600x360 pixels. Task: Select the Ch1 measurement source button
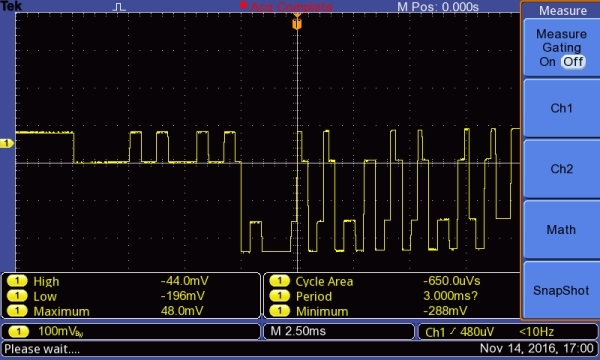(561, 108)
